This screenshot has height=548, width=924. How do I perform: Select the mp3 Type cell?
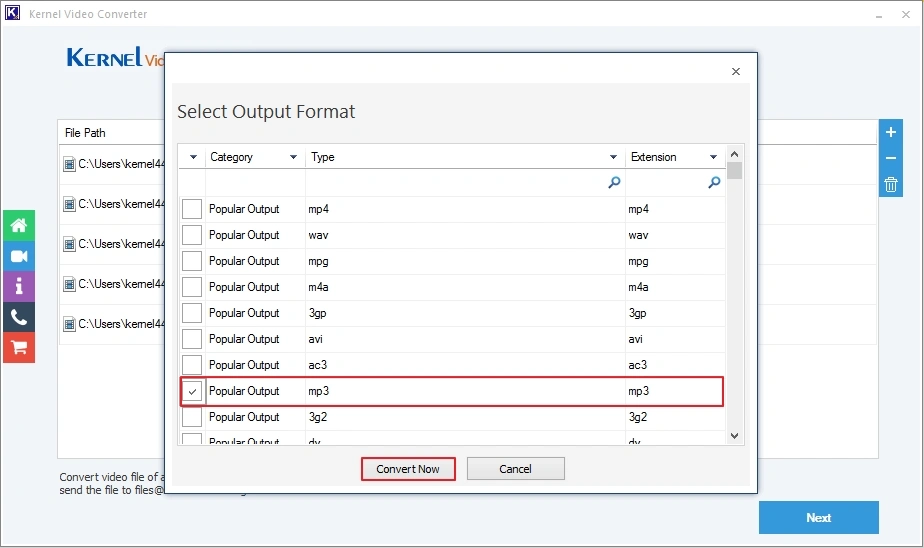click(x=465, y=391)
